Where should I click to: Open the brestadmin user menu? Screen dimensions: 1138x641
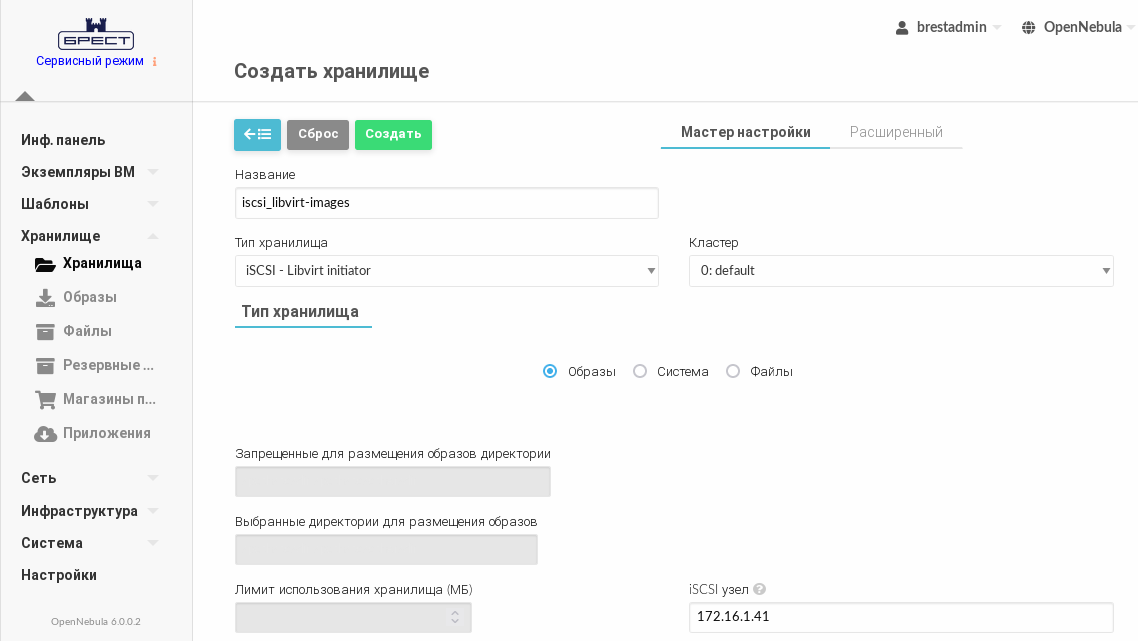[x=948, y=27]
